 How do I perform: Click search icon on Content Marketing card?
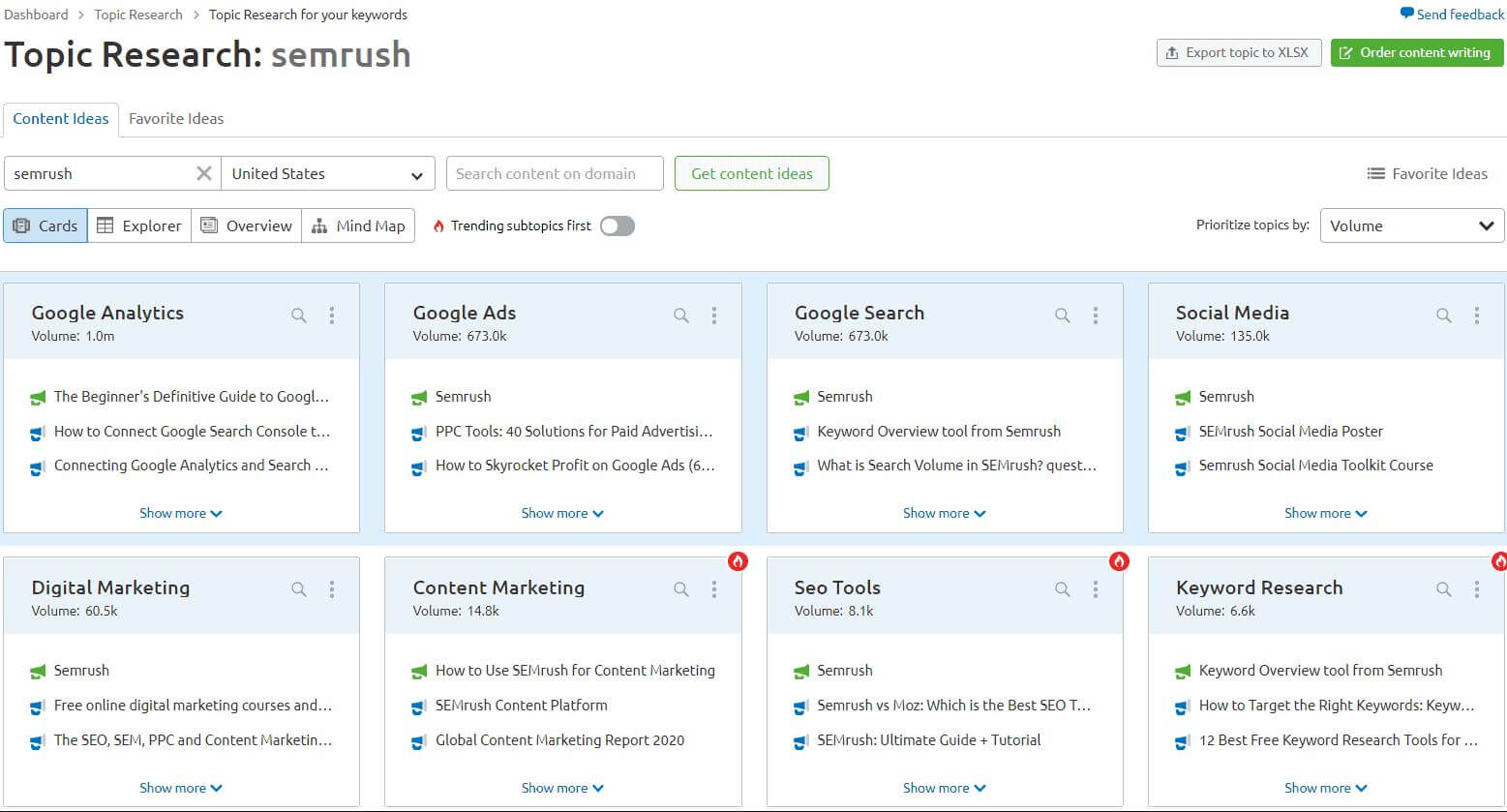point(681,589)
